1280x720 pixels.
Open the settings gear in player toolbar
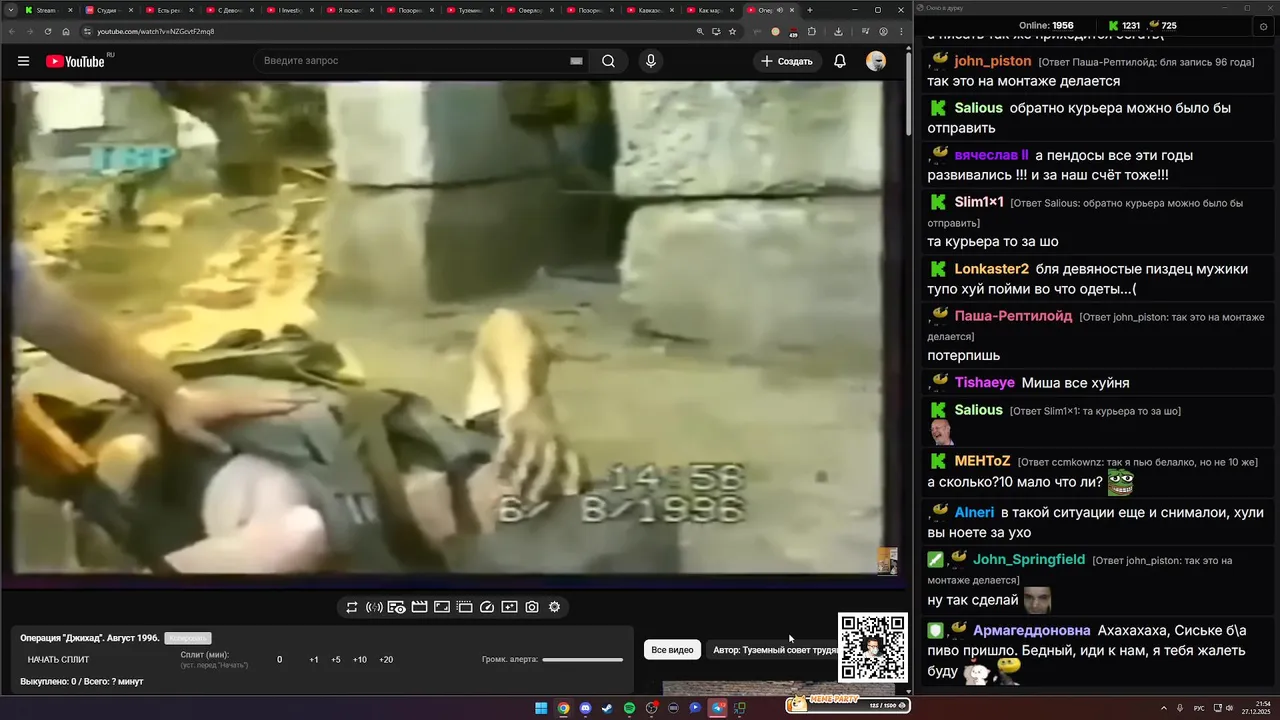point(554,607)
